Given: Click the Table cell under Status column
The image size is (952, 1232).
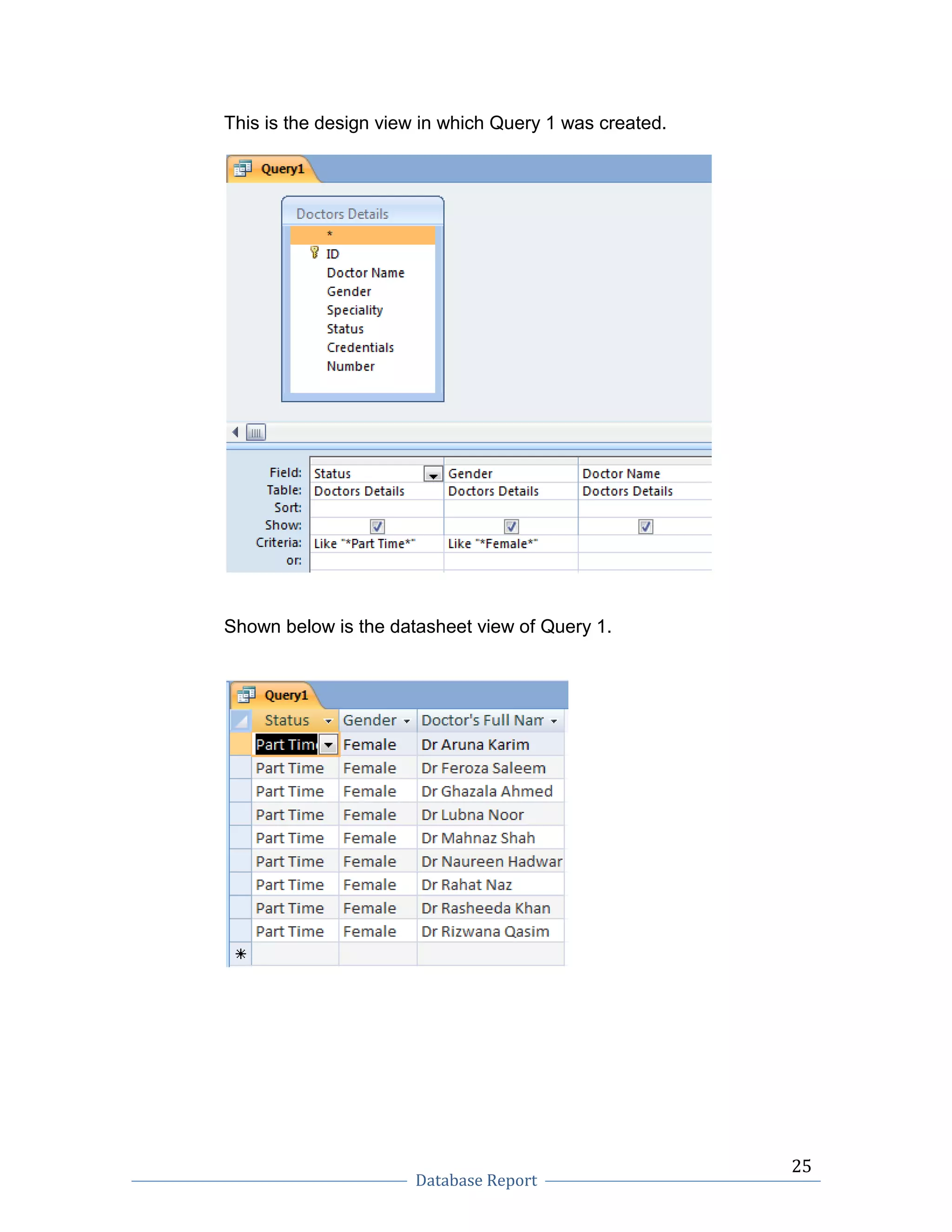Looking at the screenshot, I should point(377,491).
